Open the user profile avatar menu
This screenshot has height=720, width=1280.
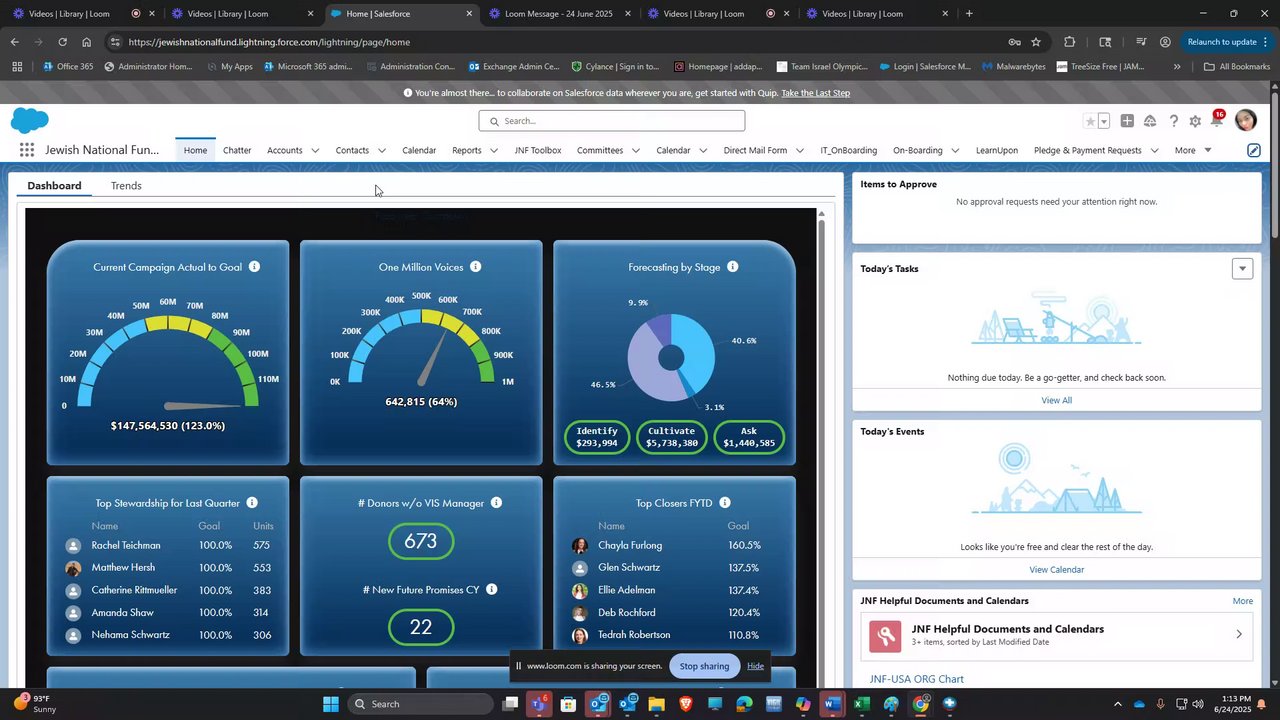(1246, 120)
